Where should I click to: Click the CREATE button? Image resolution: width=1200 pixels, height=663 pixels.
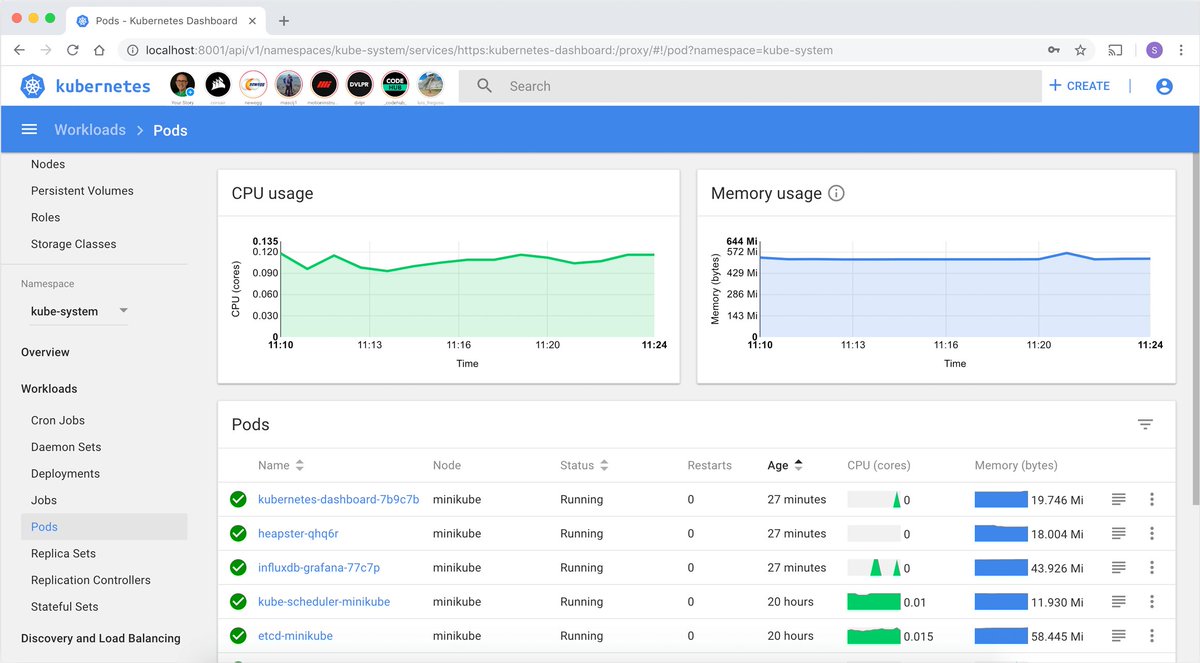pyautogui.click(x=1079, y=86)
